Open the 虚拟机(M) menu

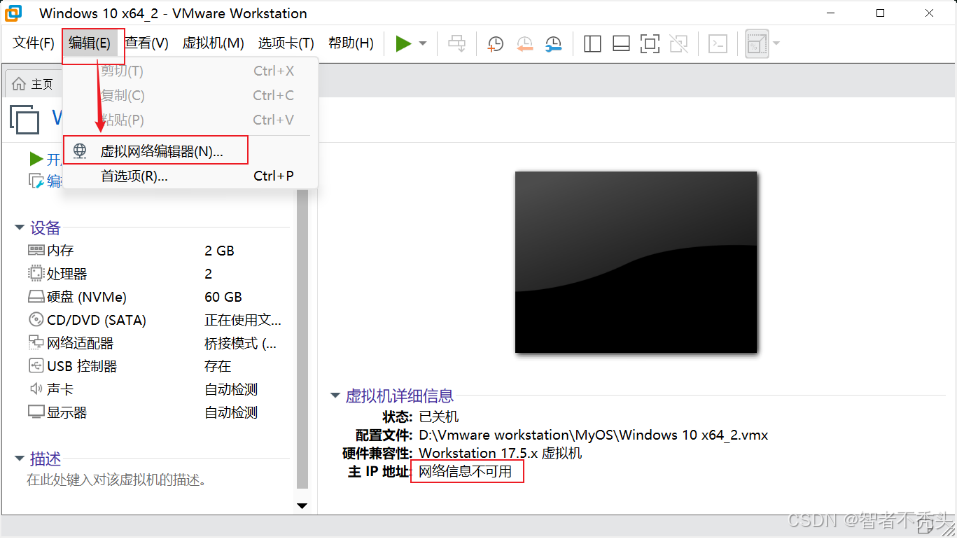click(213, 43)
